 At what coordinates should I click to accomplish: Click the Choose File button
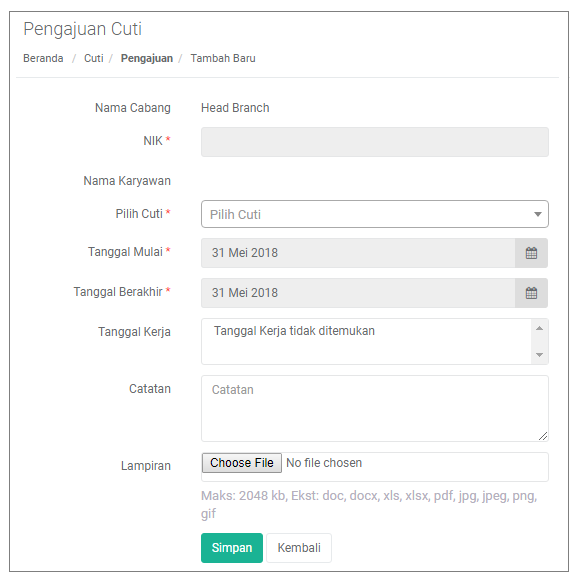pos(242,463)
